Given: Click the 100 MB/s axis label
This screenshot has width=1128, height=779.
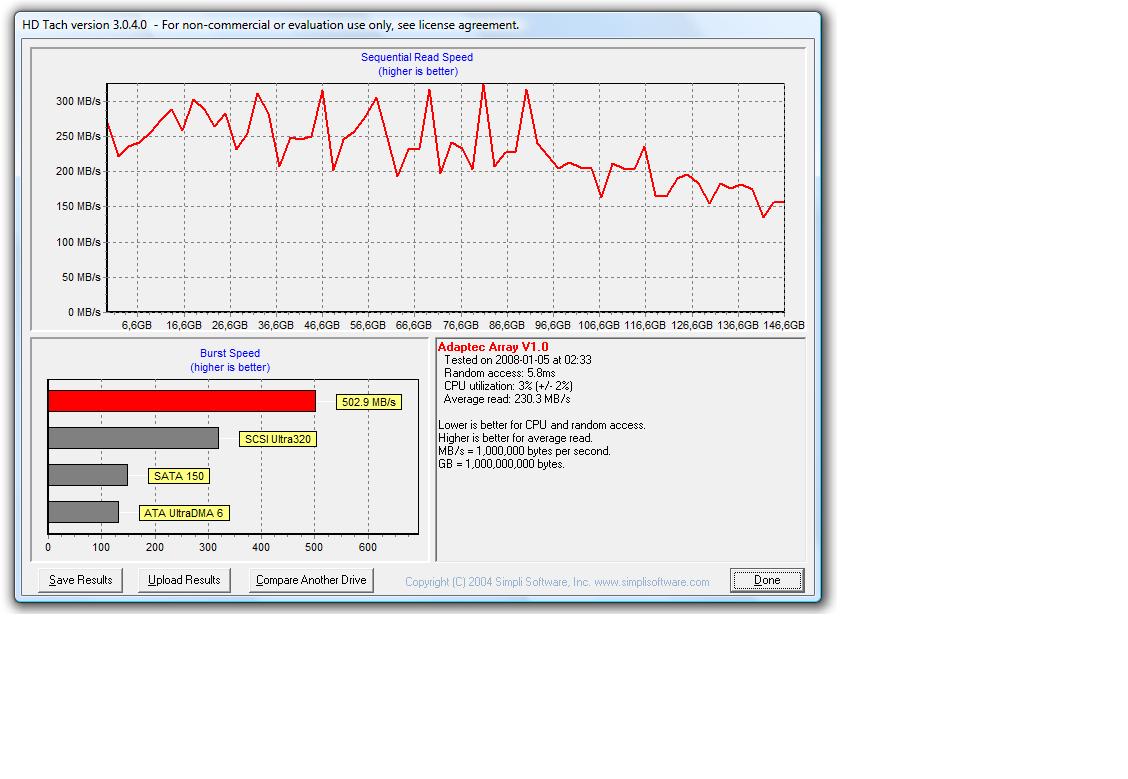Looking at the screenshot, I should pyautogui.click(x=78, y=242).
